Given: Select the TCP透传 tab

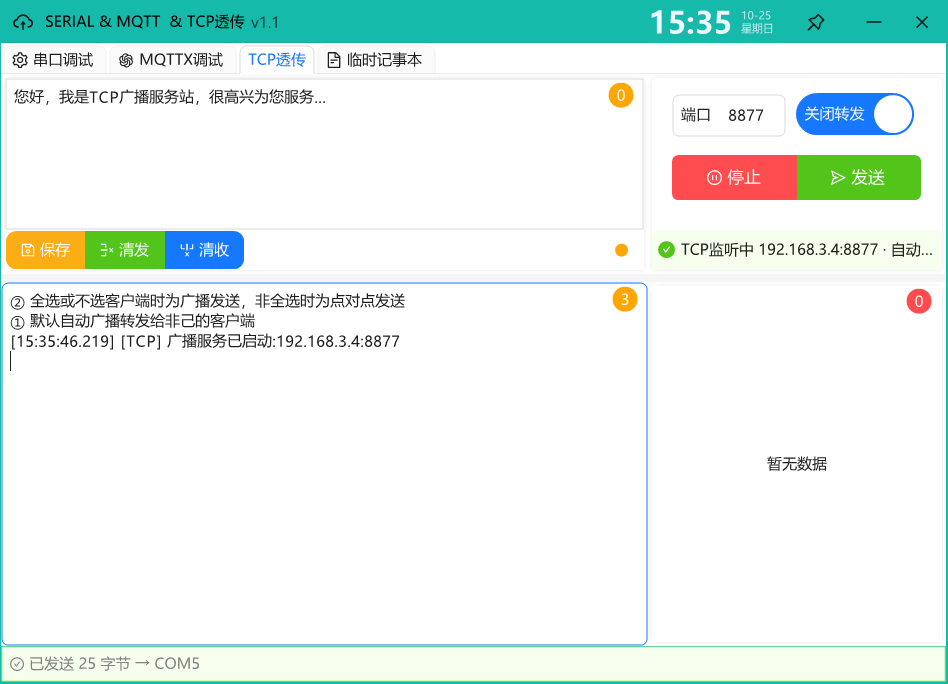Looking at the screenshot, I should pos(277,60).
